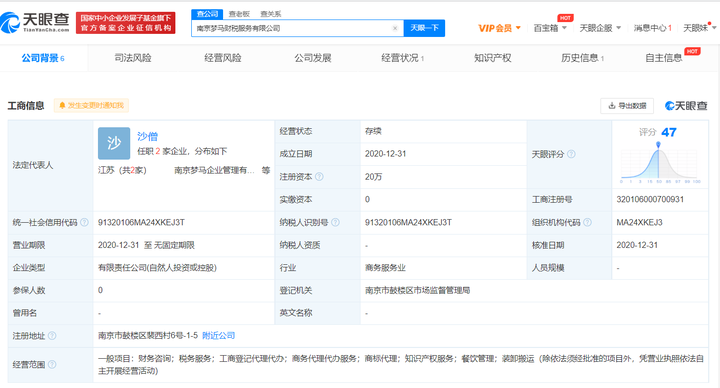
Task: Click the 有限责任公司(自然人投资或控股) value
Action: tap(157, 268)
